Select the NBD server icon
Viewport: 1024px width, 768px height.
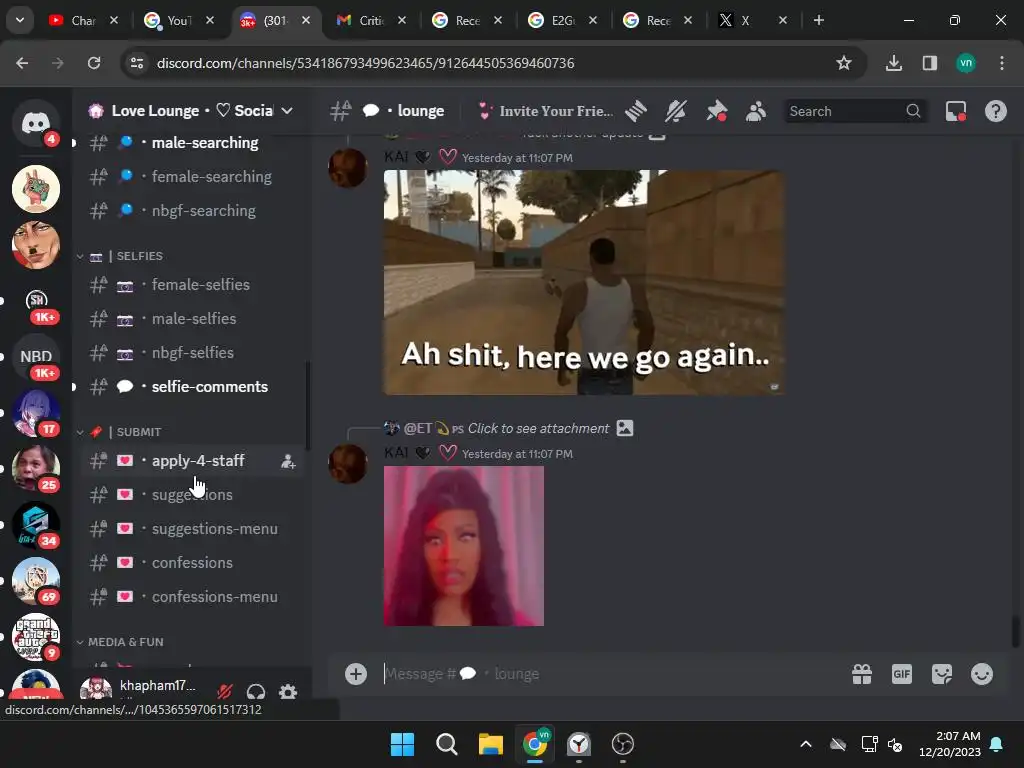pyautogui.click(x=36, y=357)
